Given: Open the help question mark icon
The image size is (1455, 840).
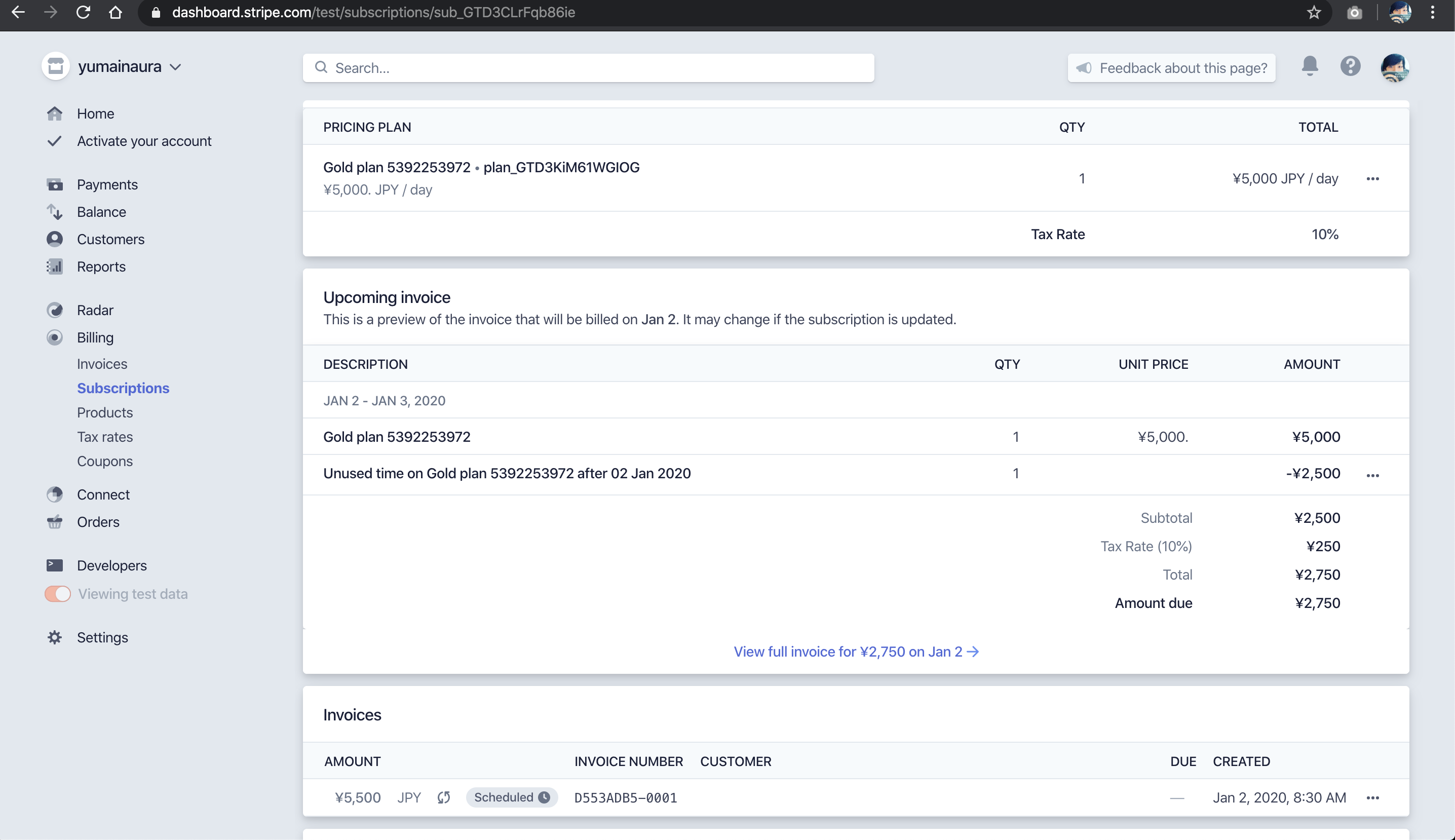Looking at the screenshot, I should pyautogui.click(x=1350, y=66).
